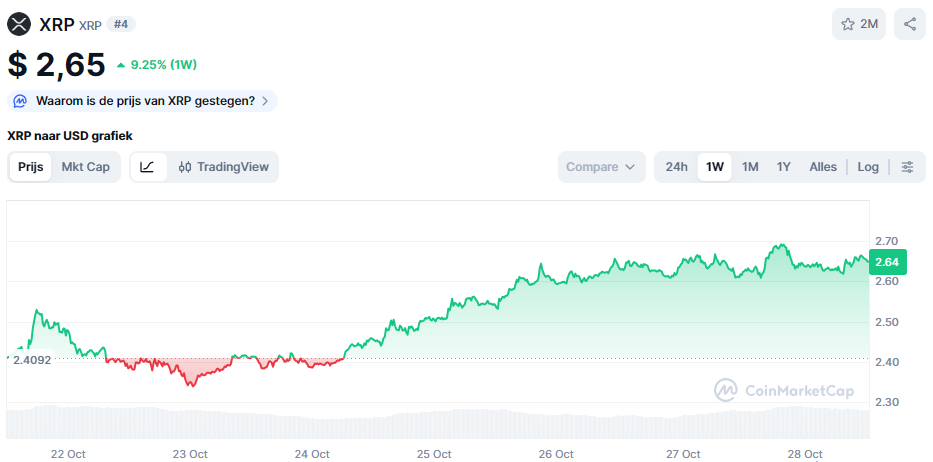Click the 28 Oct date axis label

tap(805, 454)
